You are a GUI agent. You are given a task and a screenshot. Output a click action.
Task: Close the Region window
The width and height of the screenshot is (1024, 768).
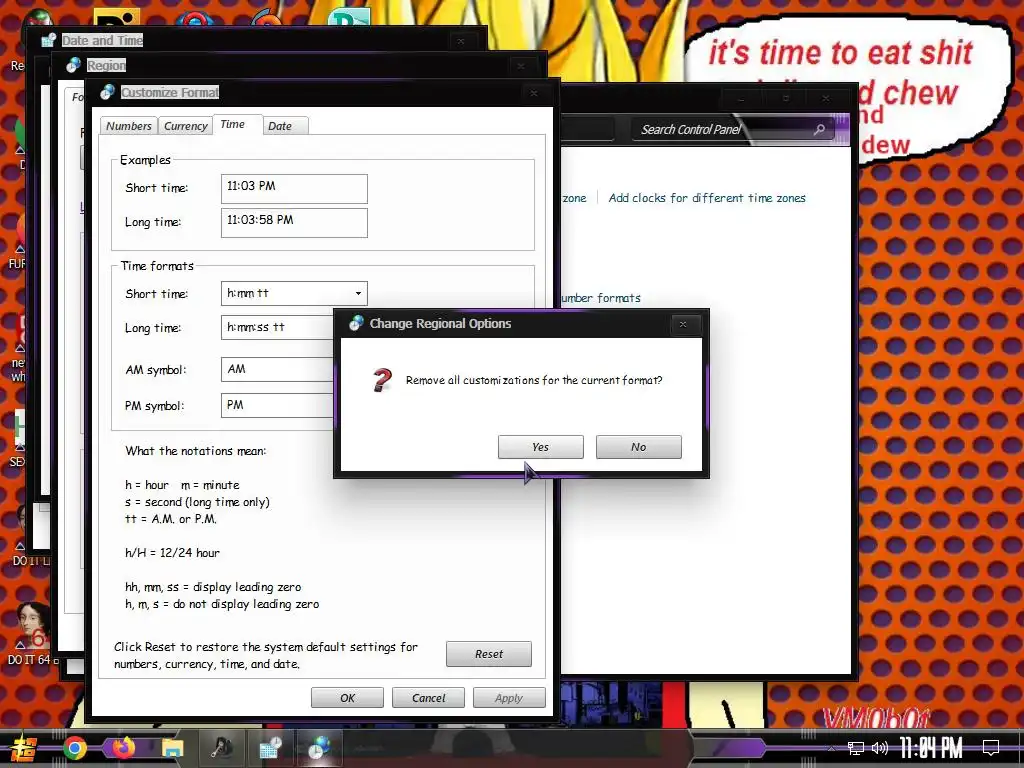pyautogui.click(x=520, y=66)
